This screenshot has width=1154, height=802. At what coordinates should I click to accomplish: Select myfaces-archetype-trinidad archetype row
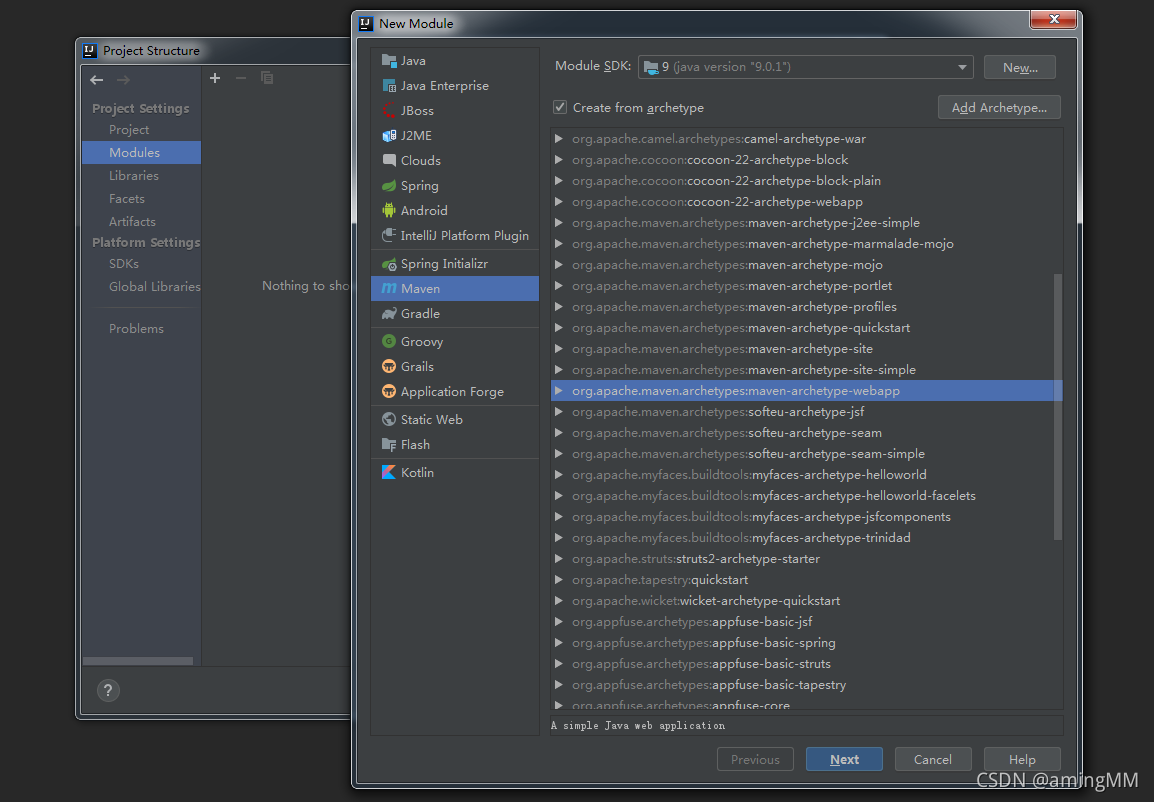pyautogui.click(x=807, y=537)
